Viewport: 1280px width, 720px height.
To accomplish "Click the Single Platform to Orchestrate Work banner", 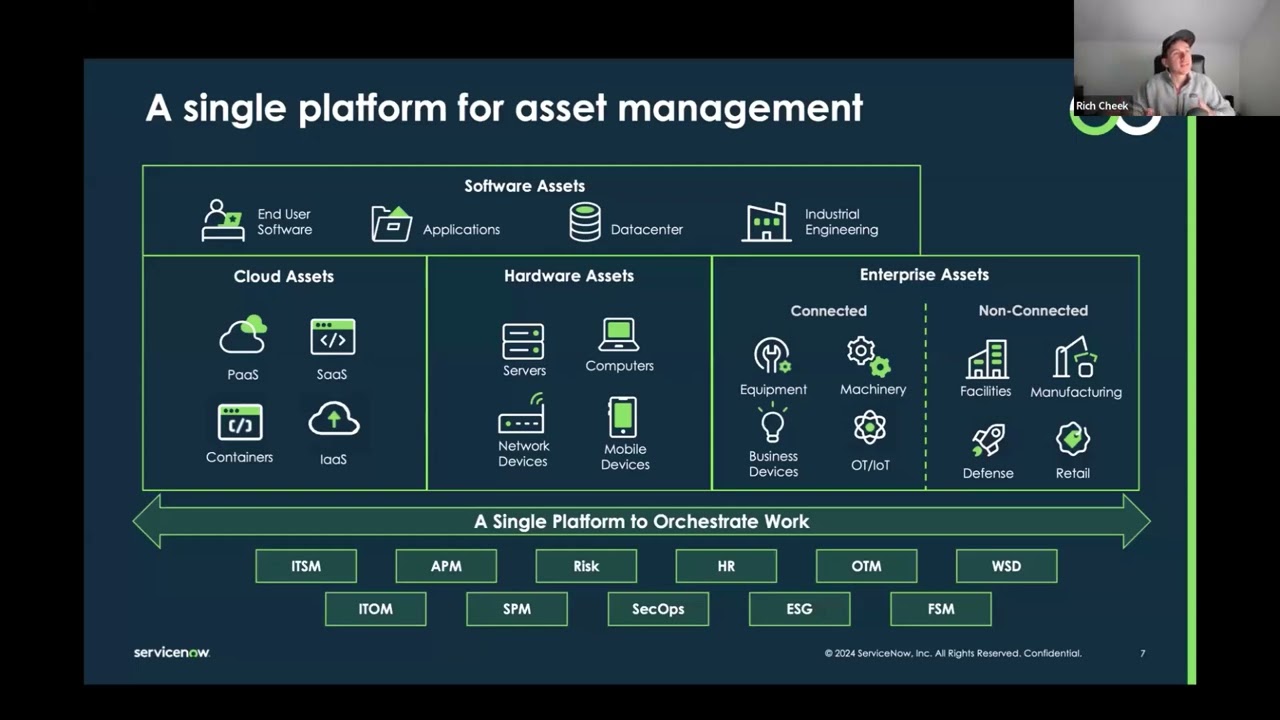I will pos(641,521).
